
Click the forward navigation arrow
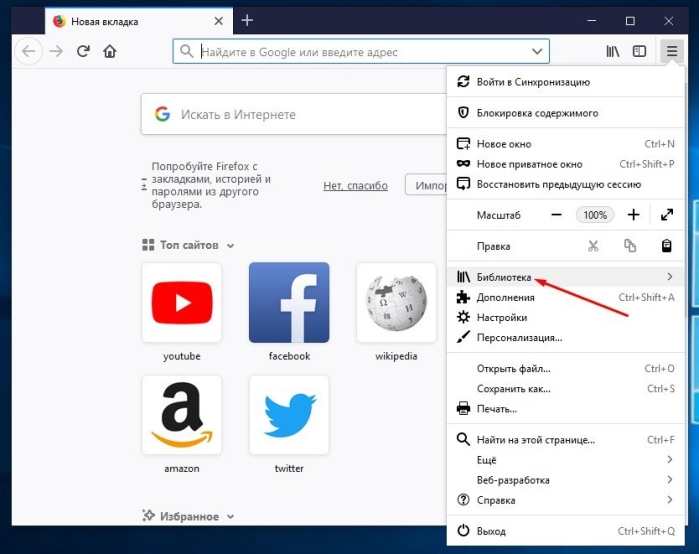click(56, 52)
